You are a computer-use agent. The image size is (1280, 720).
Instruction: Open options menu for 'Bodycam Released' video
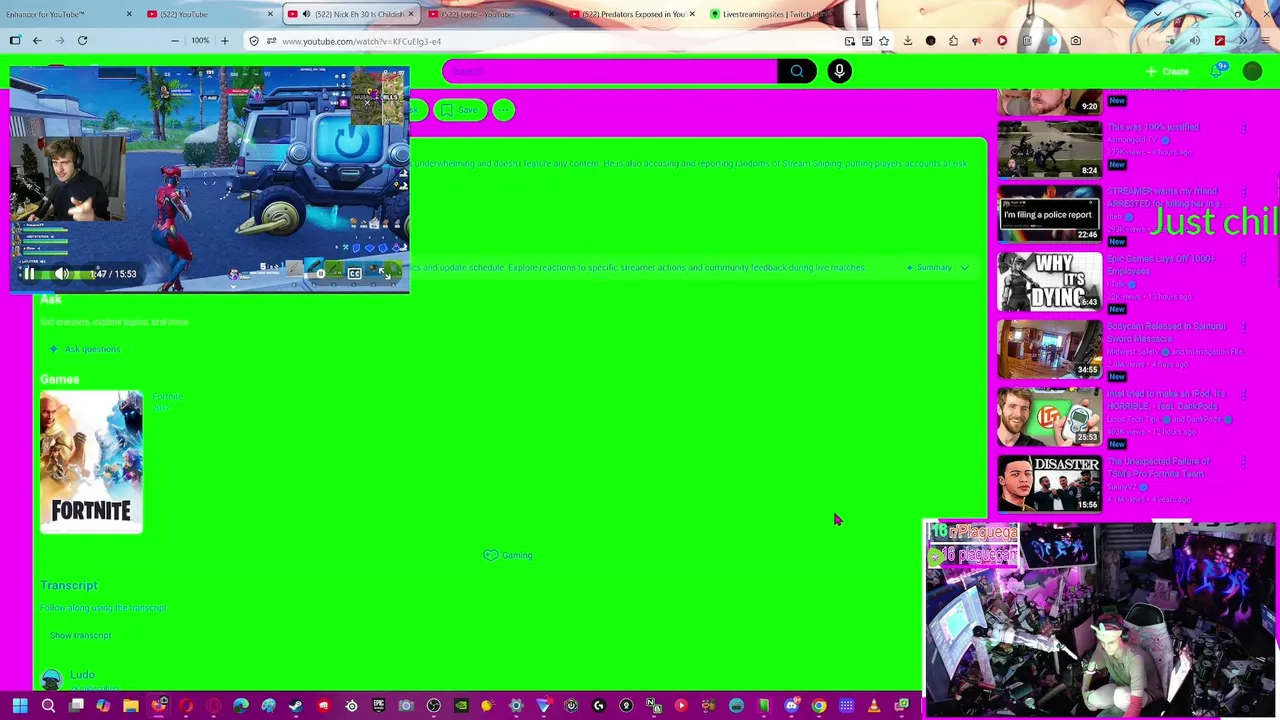pyautogui.click(x=1243, y=329)
